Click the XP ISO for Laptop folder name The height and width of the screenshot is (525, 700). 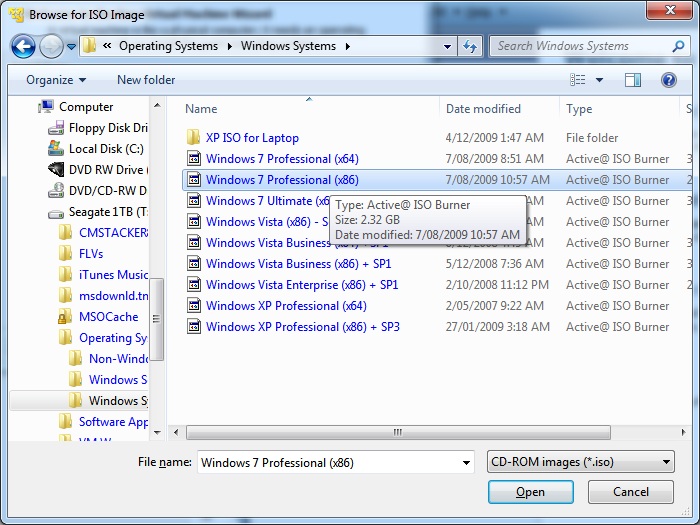coord(252,138)
